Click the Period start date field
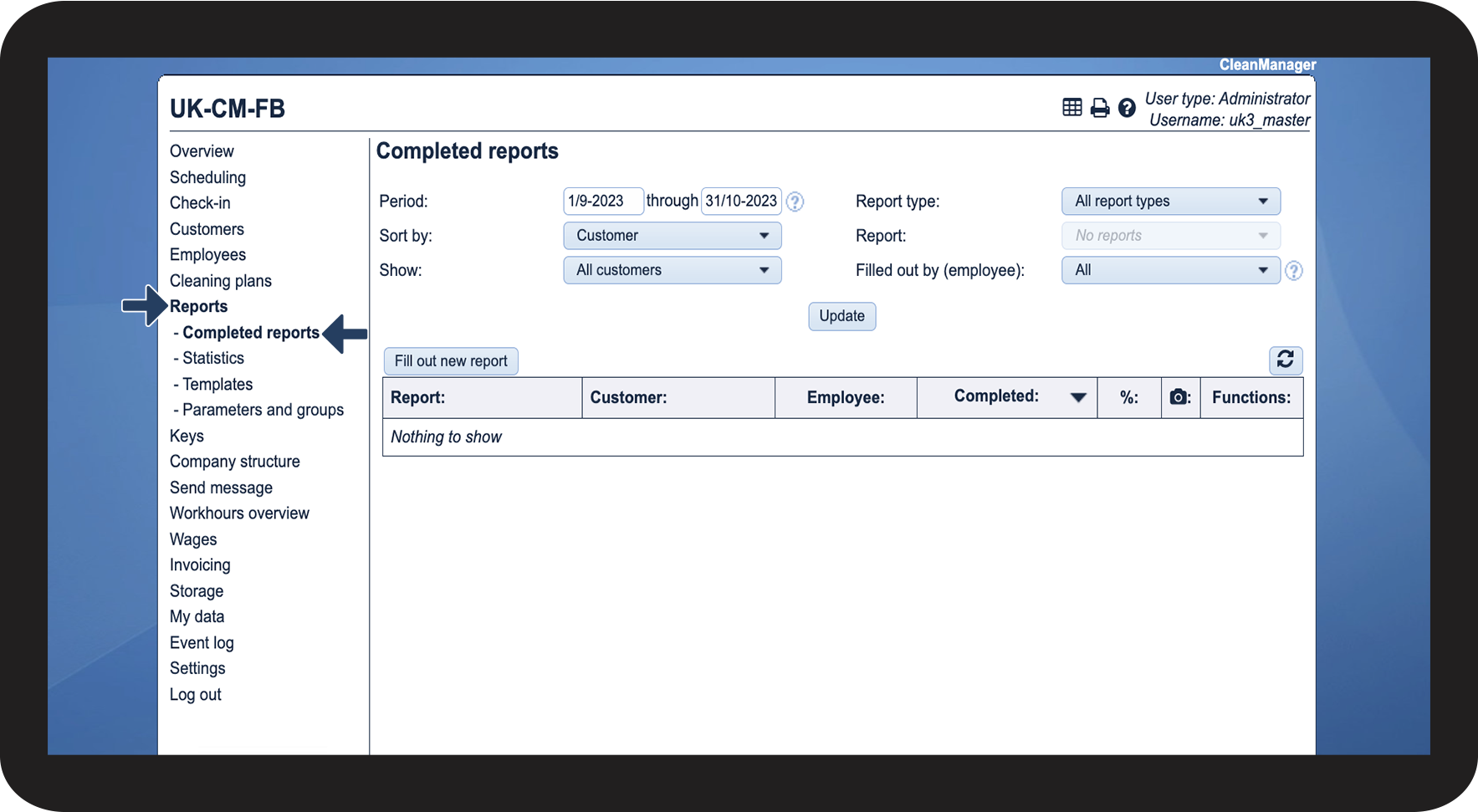This screenshot has width=1478, height=812. (x=602, y=202)
